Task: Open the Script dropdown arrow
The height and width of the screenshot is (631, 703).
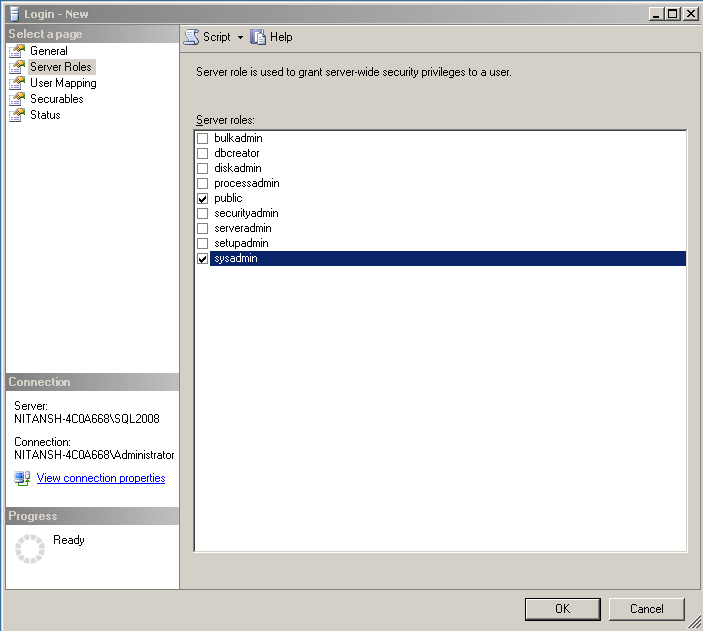Action: pos(240,37)
